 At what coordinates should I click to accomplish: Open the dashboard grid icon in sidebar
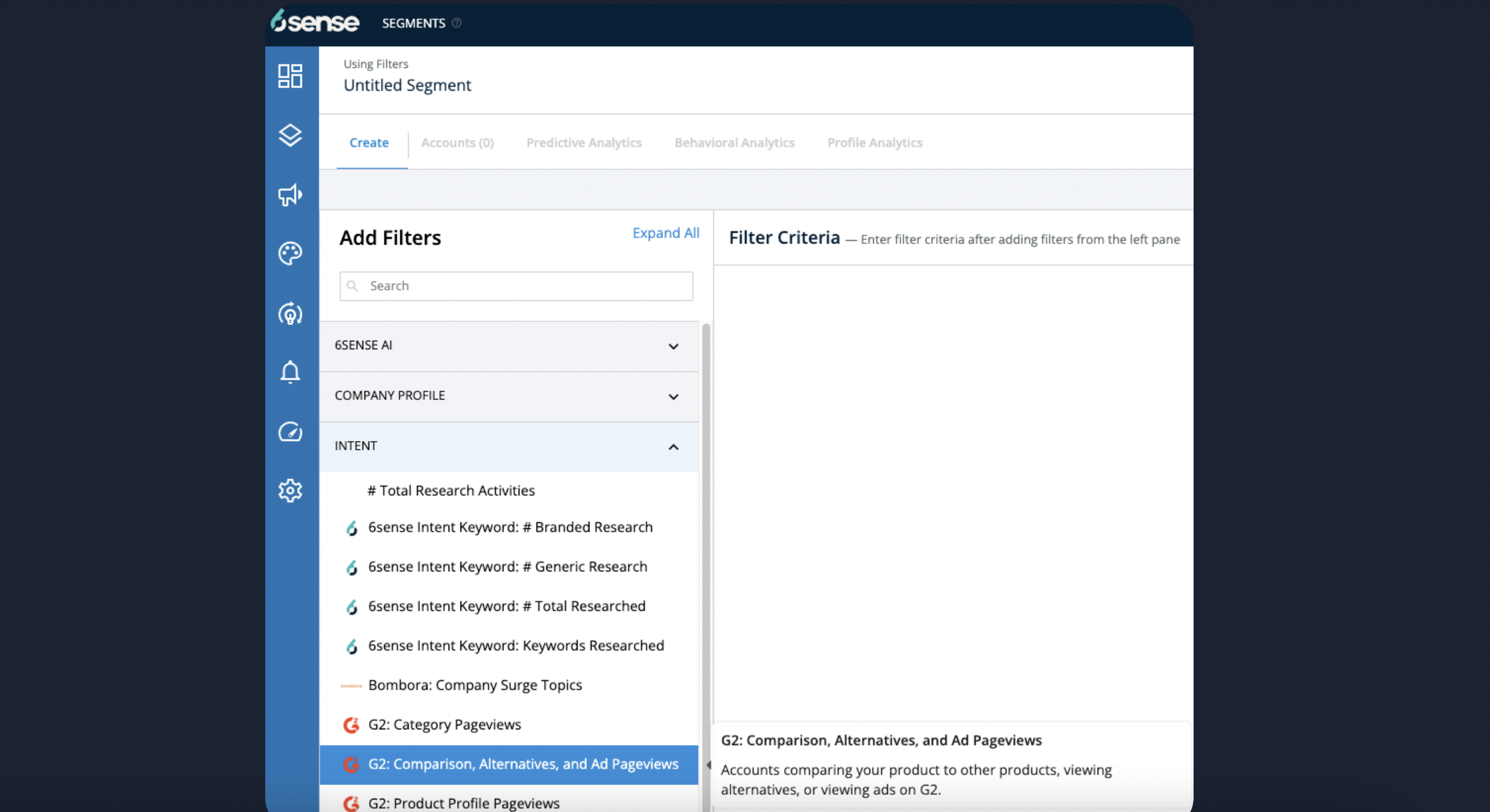click(290, 76)
